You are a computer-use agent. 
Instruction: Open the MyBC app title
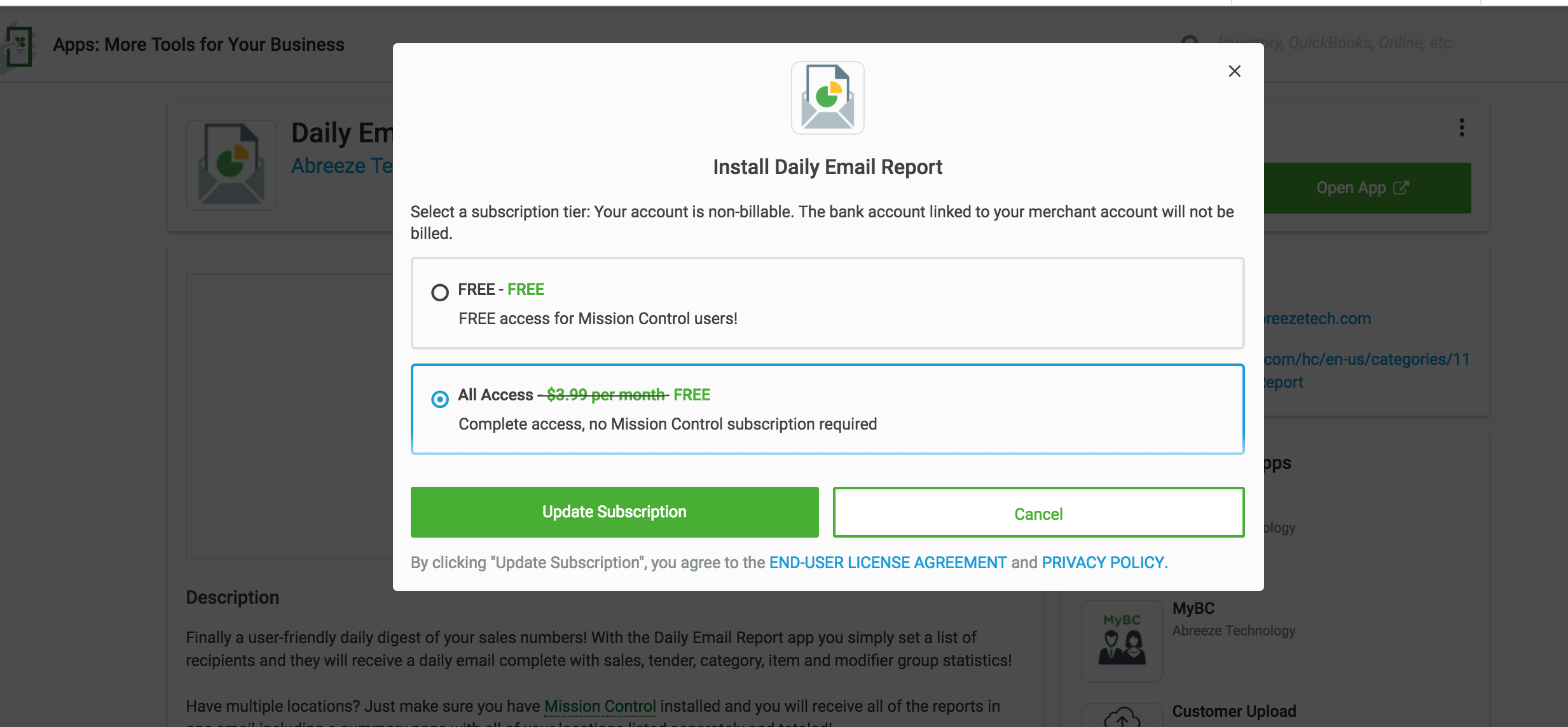click(1193, 608)
